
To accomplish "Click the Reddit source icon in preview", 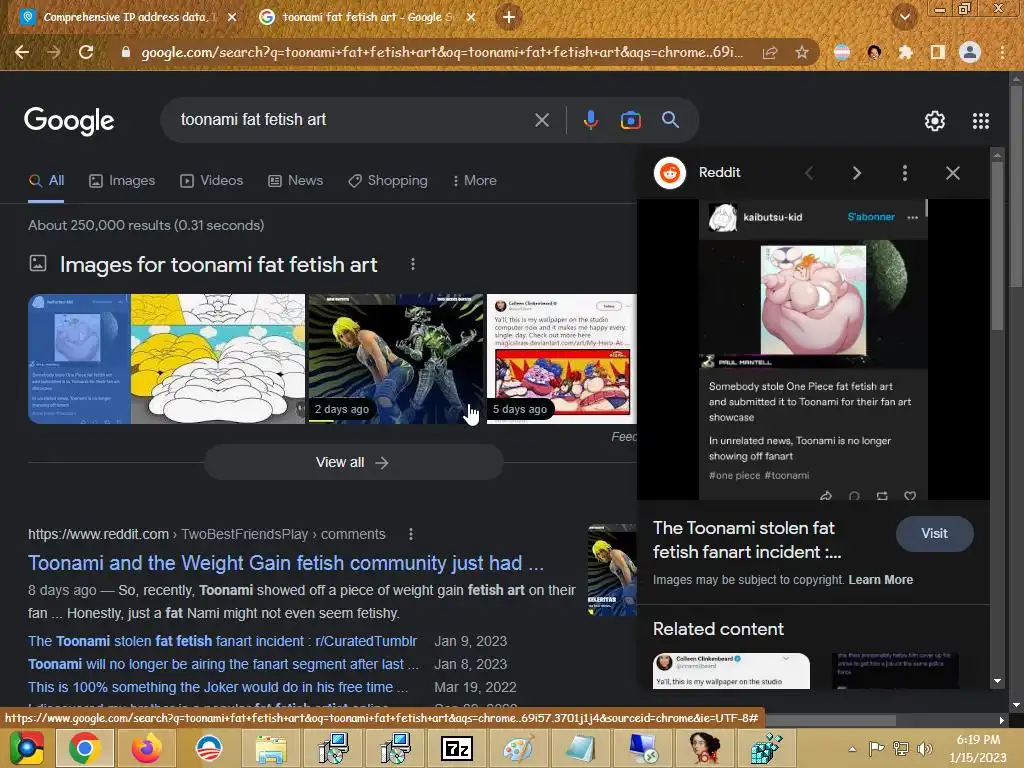I will point(669,173).
